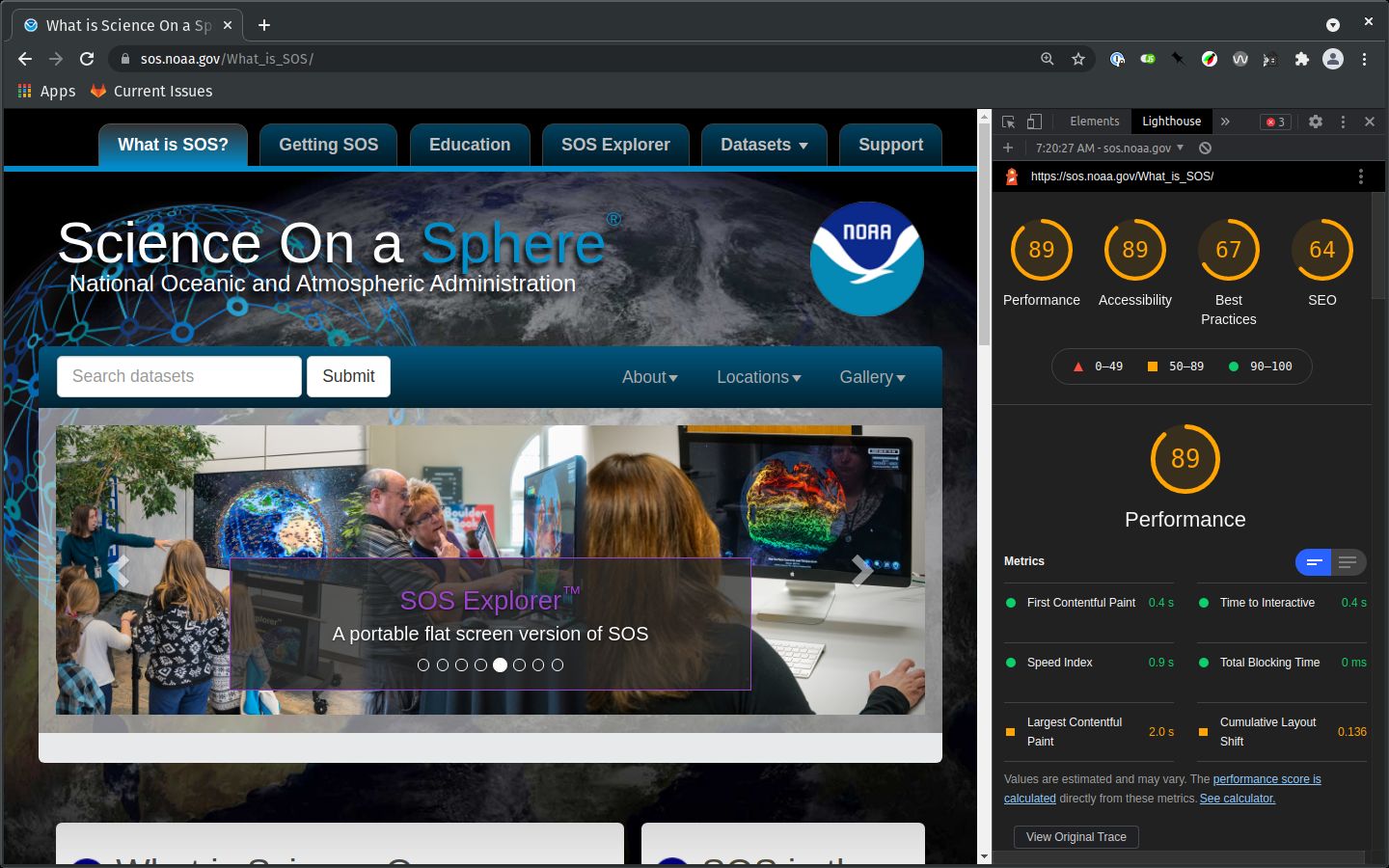Open the See calculator link
Viewport: 1389px width, 868px height.
pyautogui.click(x=1238, y=799)
